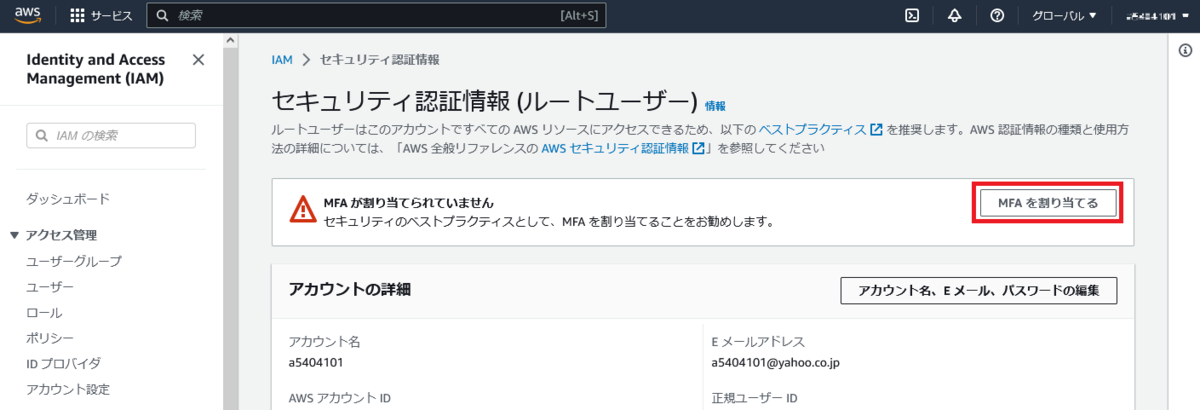Click the MFA warning triangle icon
Image resolution: width=1200 pixels, height=410 pixels.
pyautogui.click(x=303, y=209)
